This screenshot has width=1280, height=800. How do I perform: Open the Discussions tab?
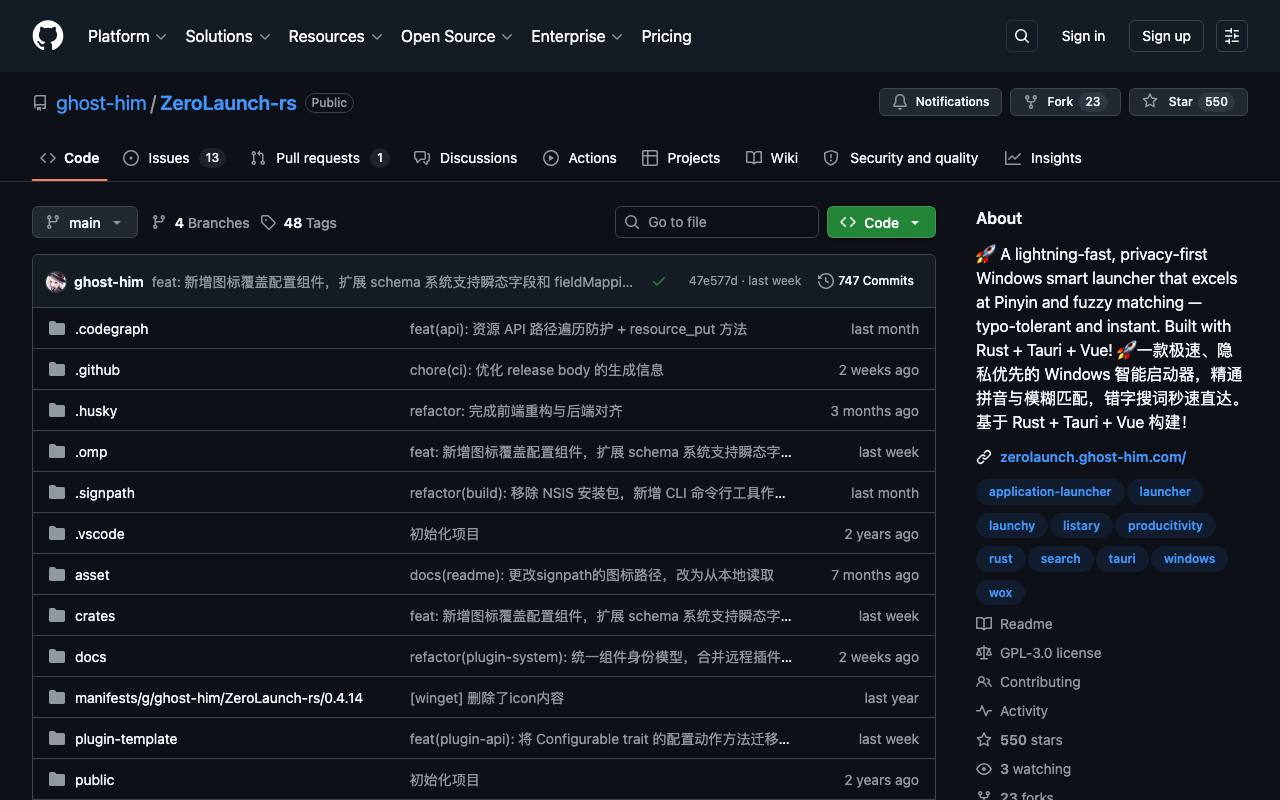[x=465, y=158]
